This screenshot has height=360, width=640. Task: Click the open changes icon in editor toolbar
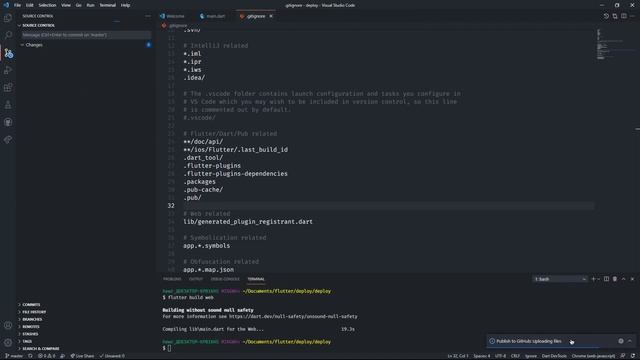click(615, 16)
